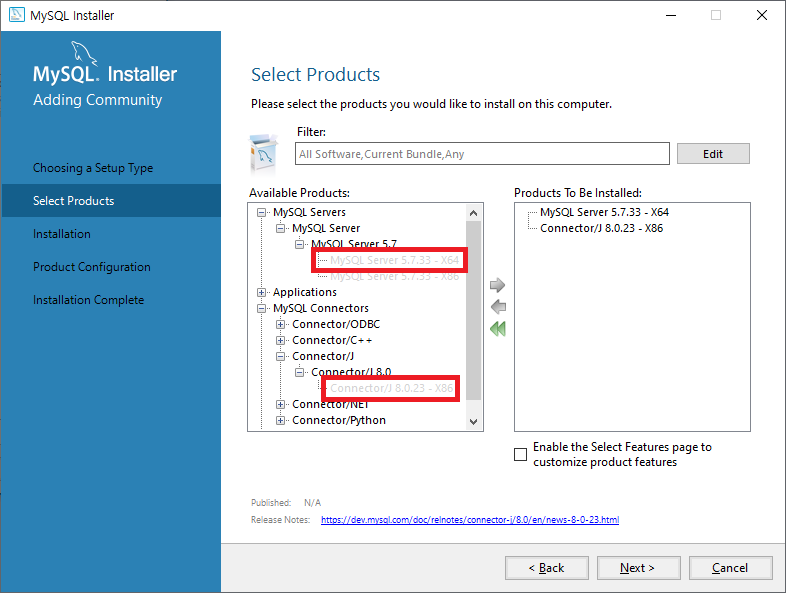Go to Choosing a Setup Type step
This screenshot has width=786, height=593.
(93, 168)
